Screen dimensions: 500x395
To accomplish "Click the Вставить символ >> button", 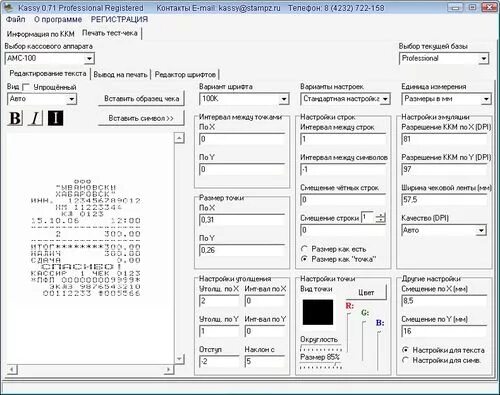I will click(141, 118).
